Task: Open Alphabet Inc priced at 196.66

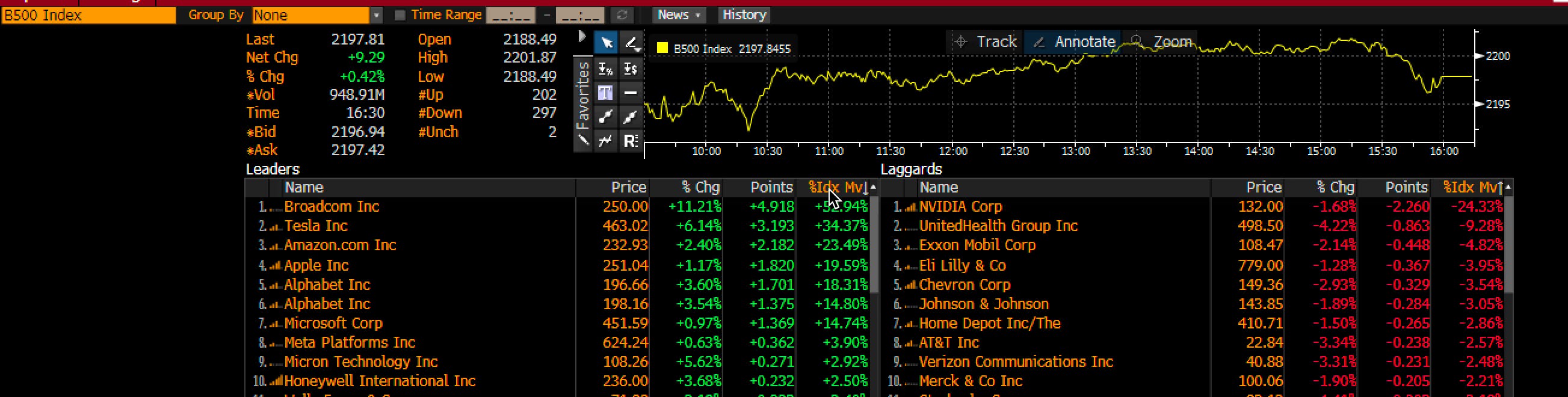Action: [558, 286]
